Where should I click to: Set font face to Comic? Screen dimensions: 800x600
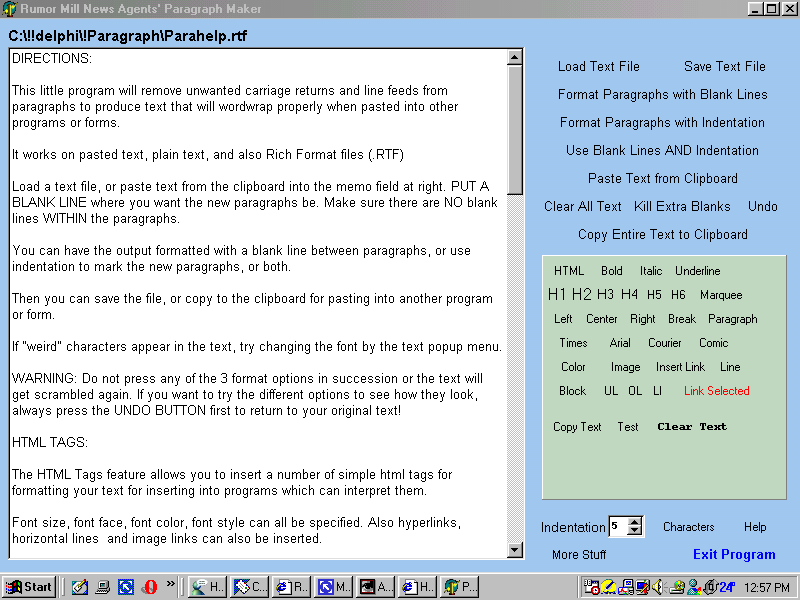713,343
